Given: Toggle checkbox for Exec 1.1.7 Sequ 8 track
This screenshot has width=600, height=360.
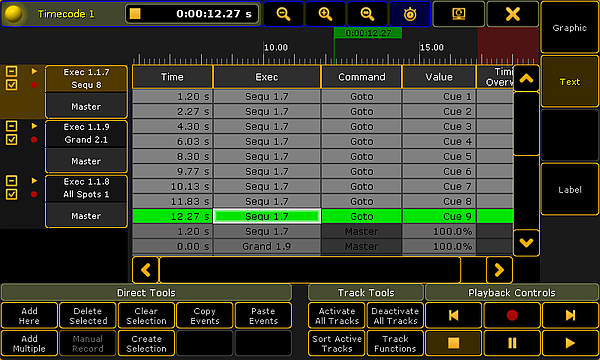Looking at the screenshot, I should click(11, 85).
